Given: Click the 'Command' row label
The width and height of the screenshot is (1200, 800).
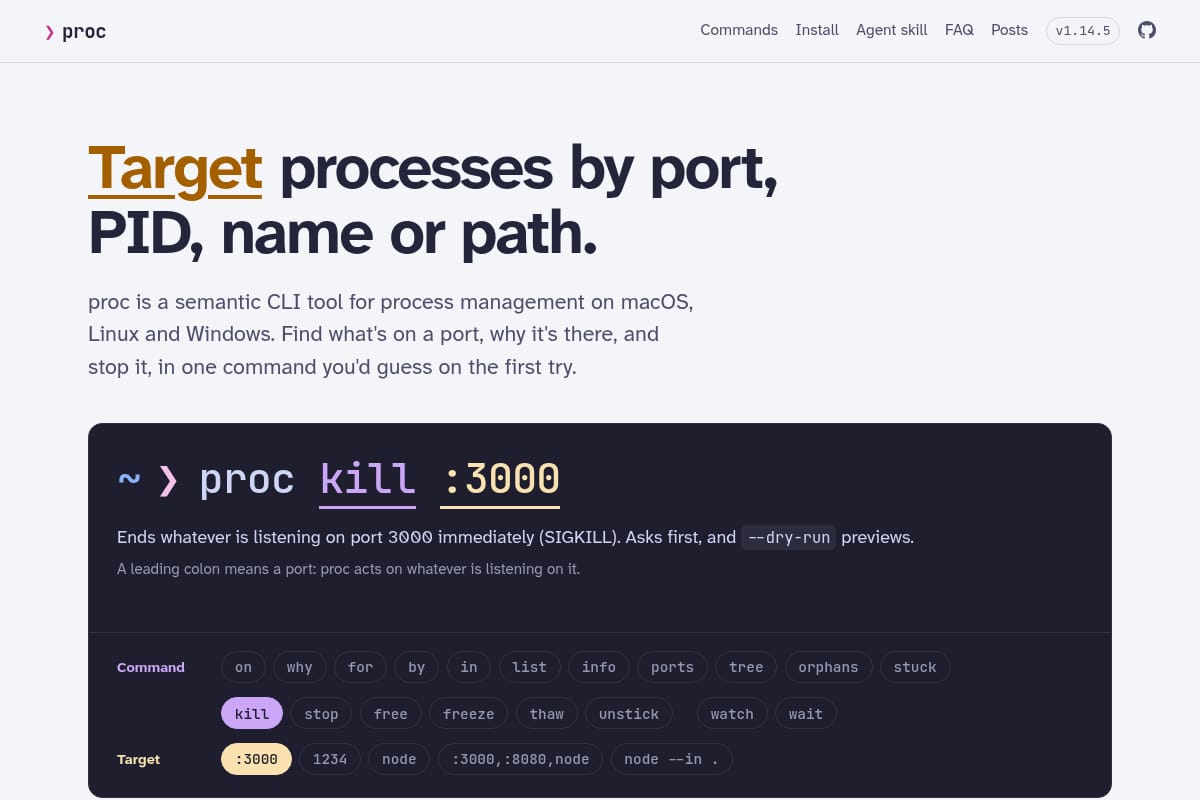Looking at the screenshot, I should click(x=151, y=667).
